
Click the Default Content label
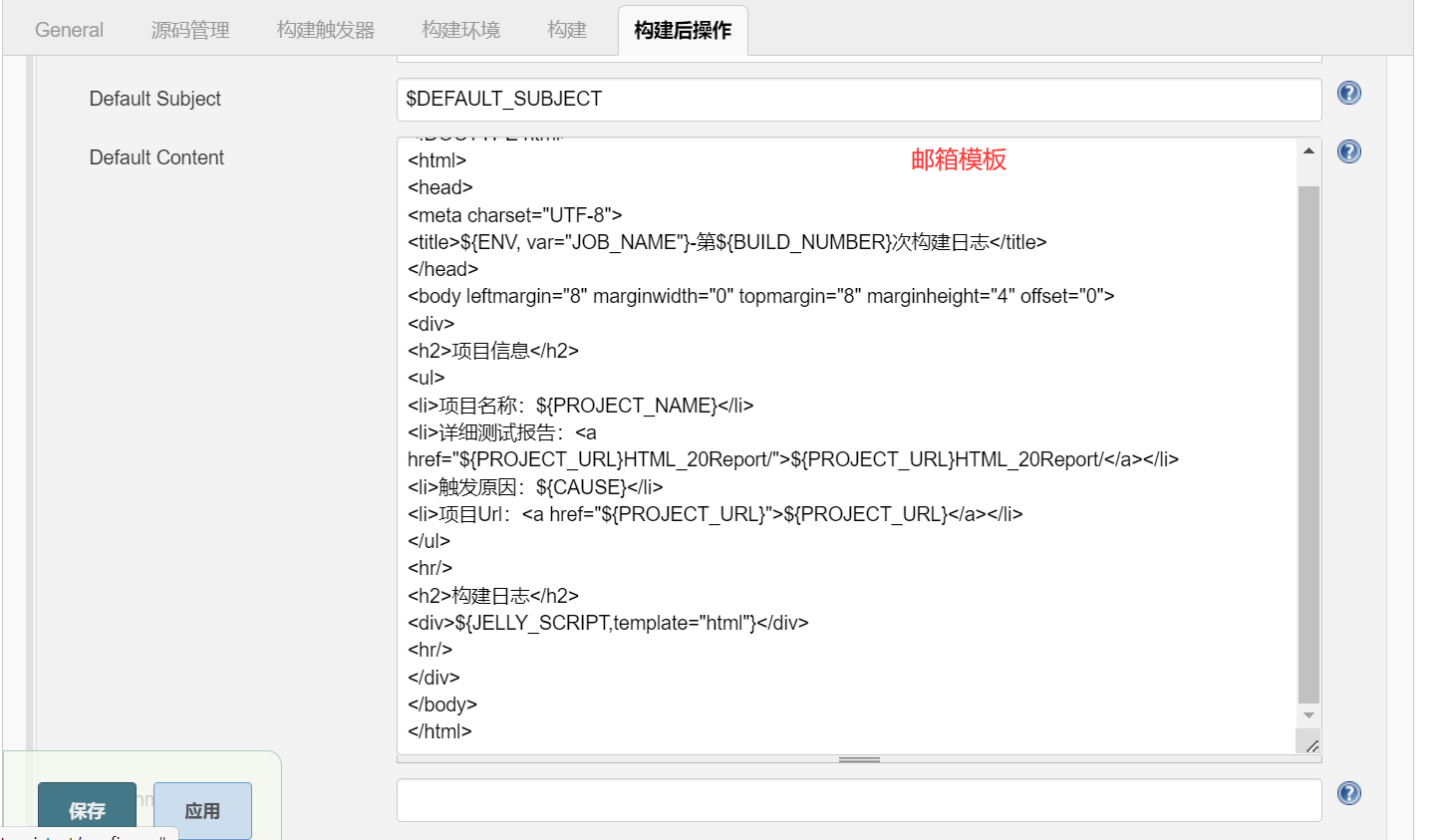point(156,157)
